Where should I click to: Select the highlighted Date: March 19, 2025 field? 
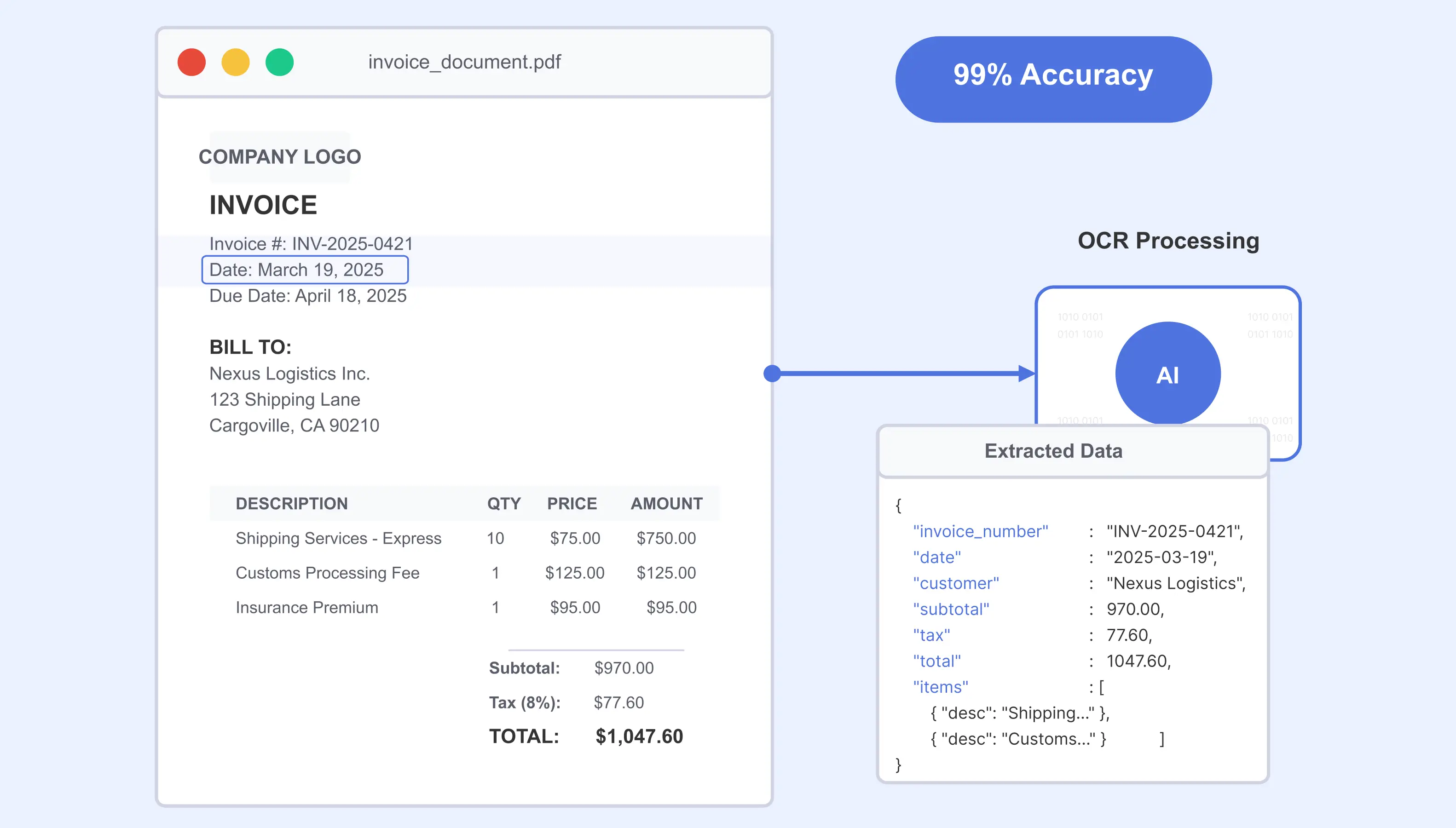pyautogui.click(x=305, y=270)
